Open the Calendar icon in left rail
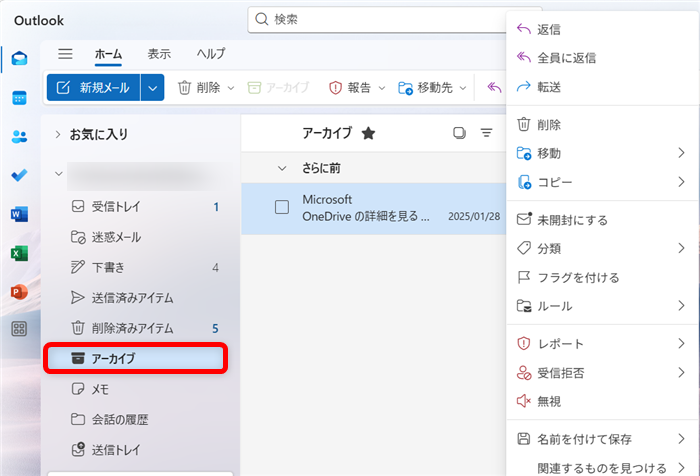Image resolution: width=700 pixels, height=476 pixels. point(19,97)
